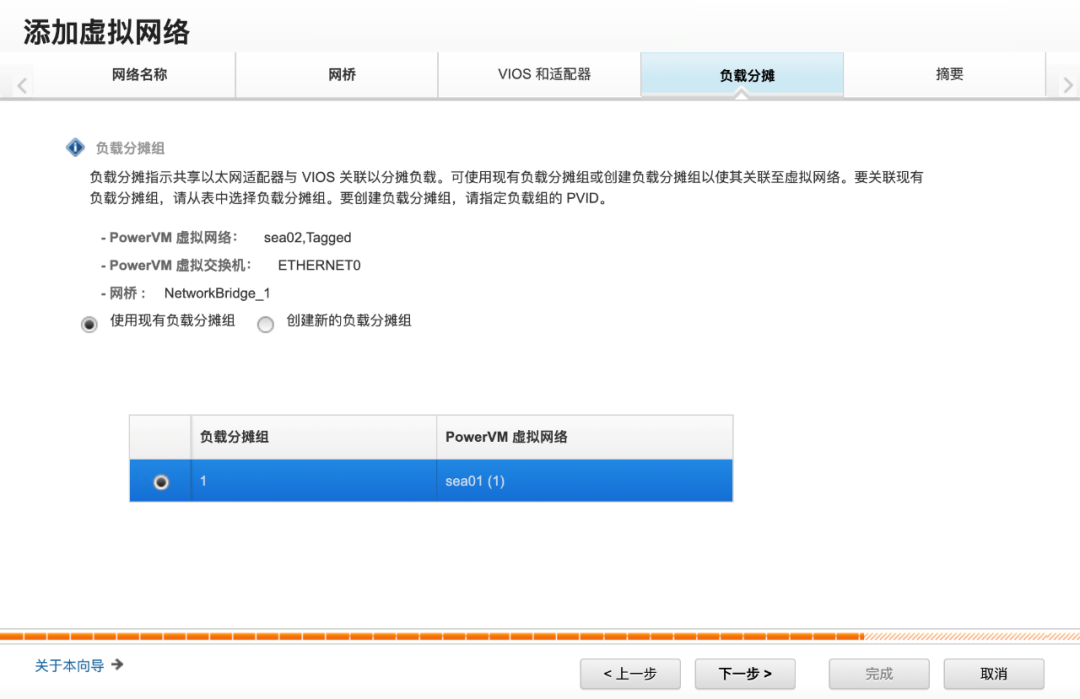
Task: Click the right wizard tab scroll arrow
Action: point(1068,85)
